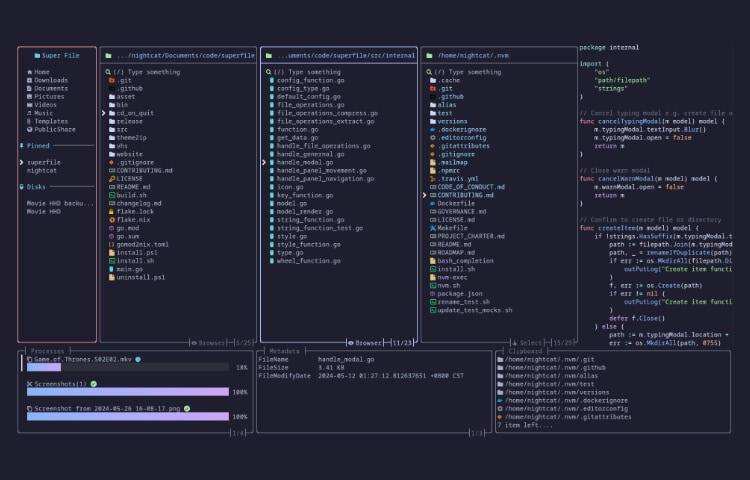The width and height of the screenshot is (750, 480).
Task: Click the Music note icon in sidebar
Action: tap(29, 113)
